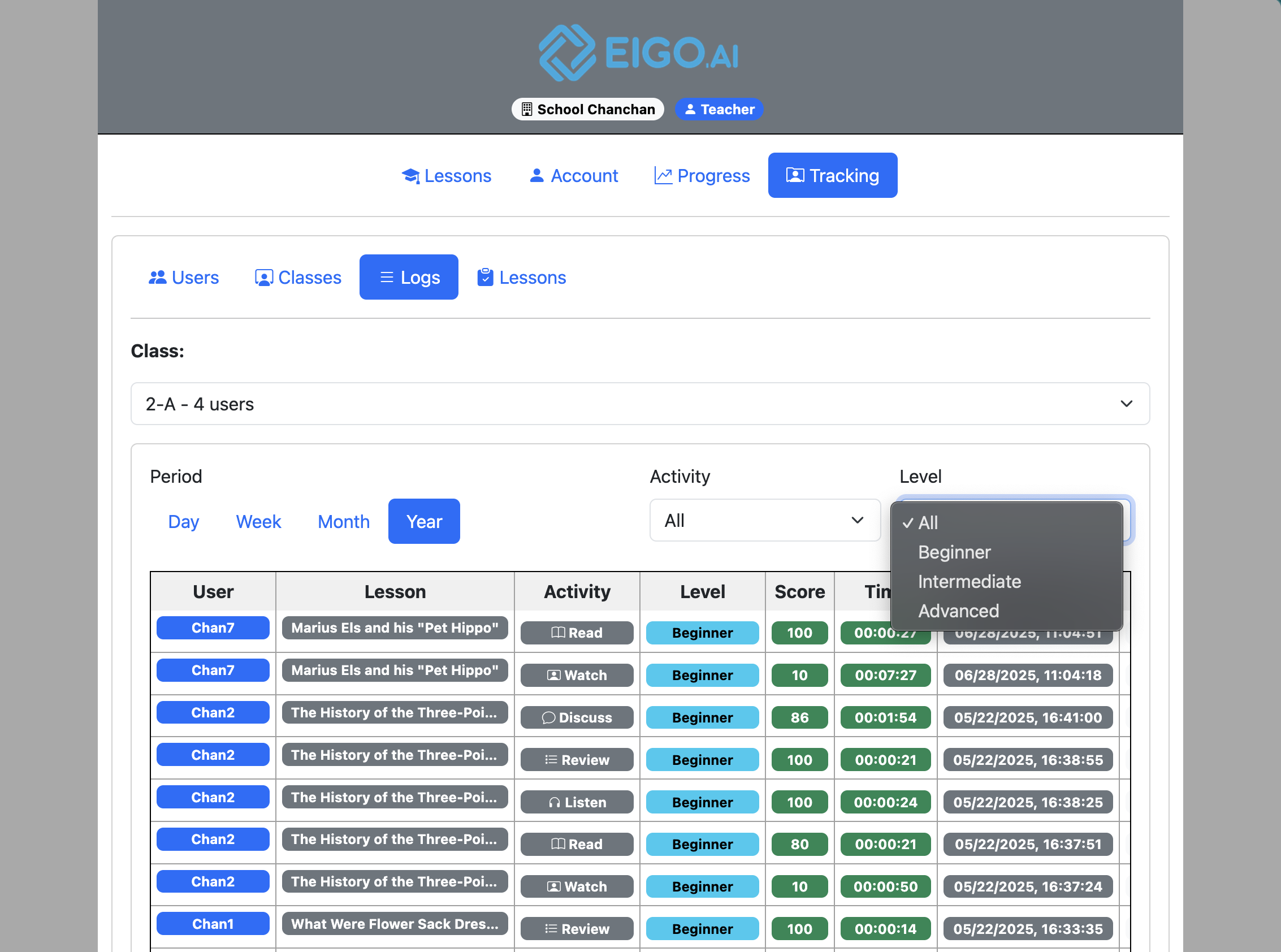
Task: Click Chan7 badge in the Read row
Action: pos(213,628)
